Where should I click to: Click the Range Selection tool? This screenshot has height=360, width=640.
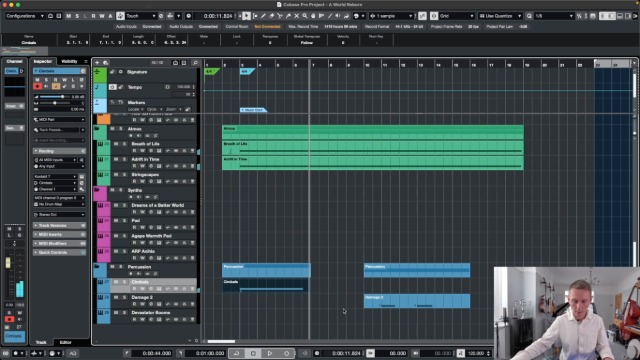tap(255, 16)
